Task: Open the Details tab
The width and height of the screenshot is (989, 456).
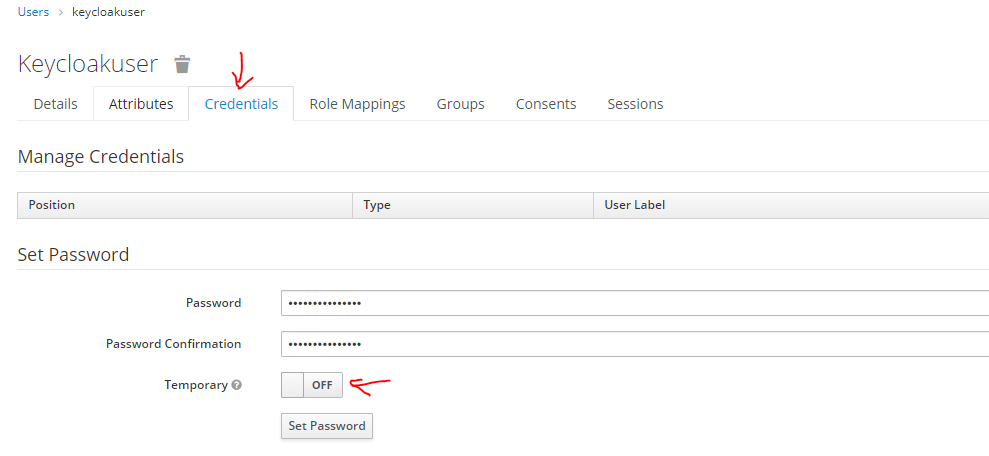Action: (x=55, y=104)
